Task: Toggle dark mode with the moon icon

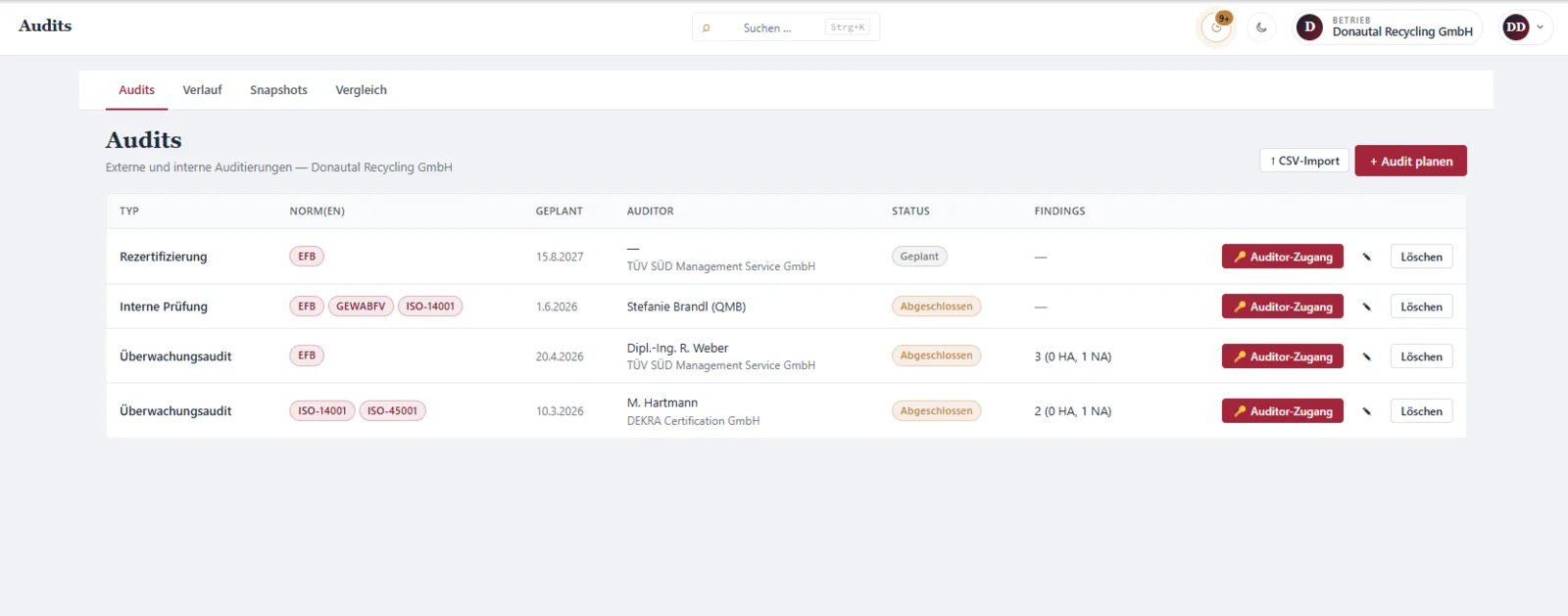Action: click(1261, 27)
